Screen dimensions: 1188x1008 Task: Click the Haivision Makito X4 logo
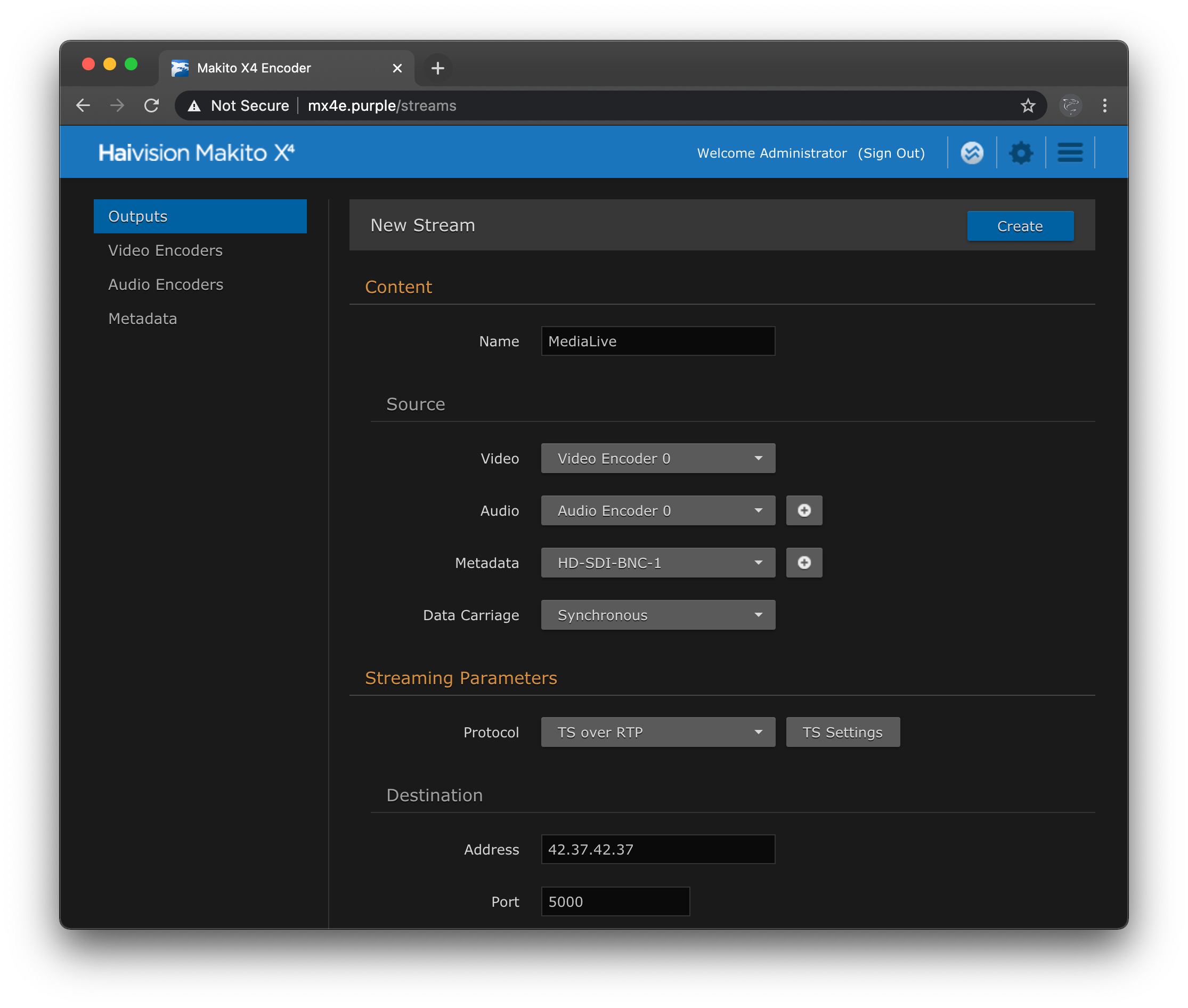(x=197, y=152)
